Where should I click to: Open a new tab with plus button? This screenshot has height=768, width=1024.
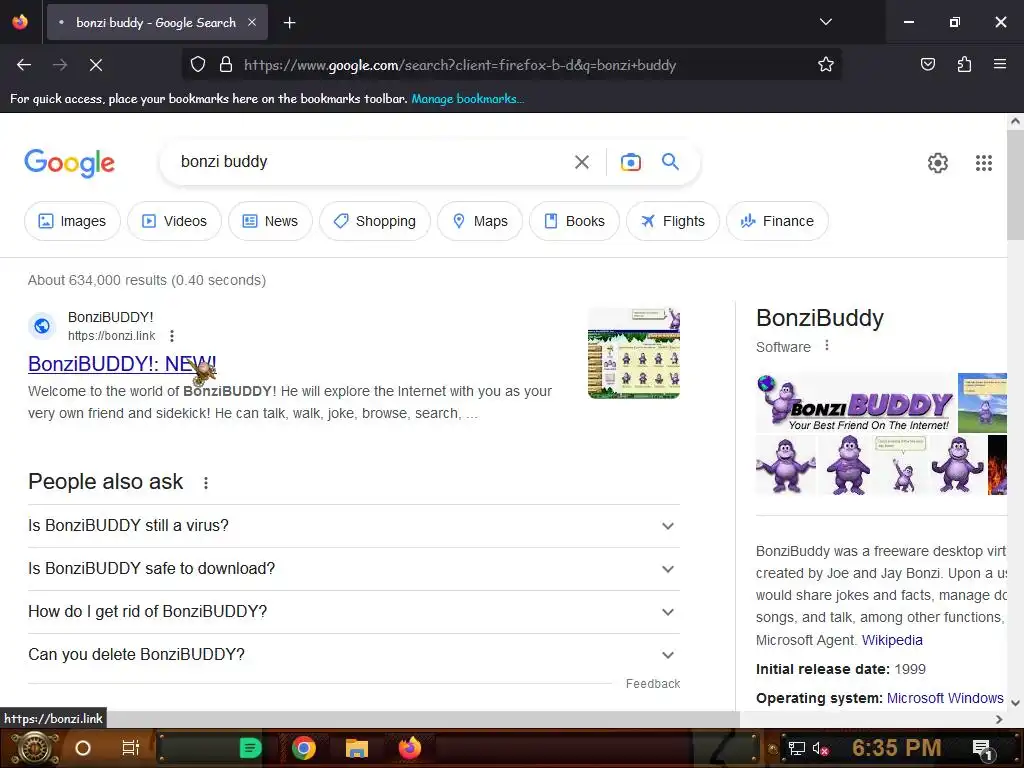point(289,23)
